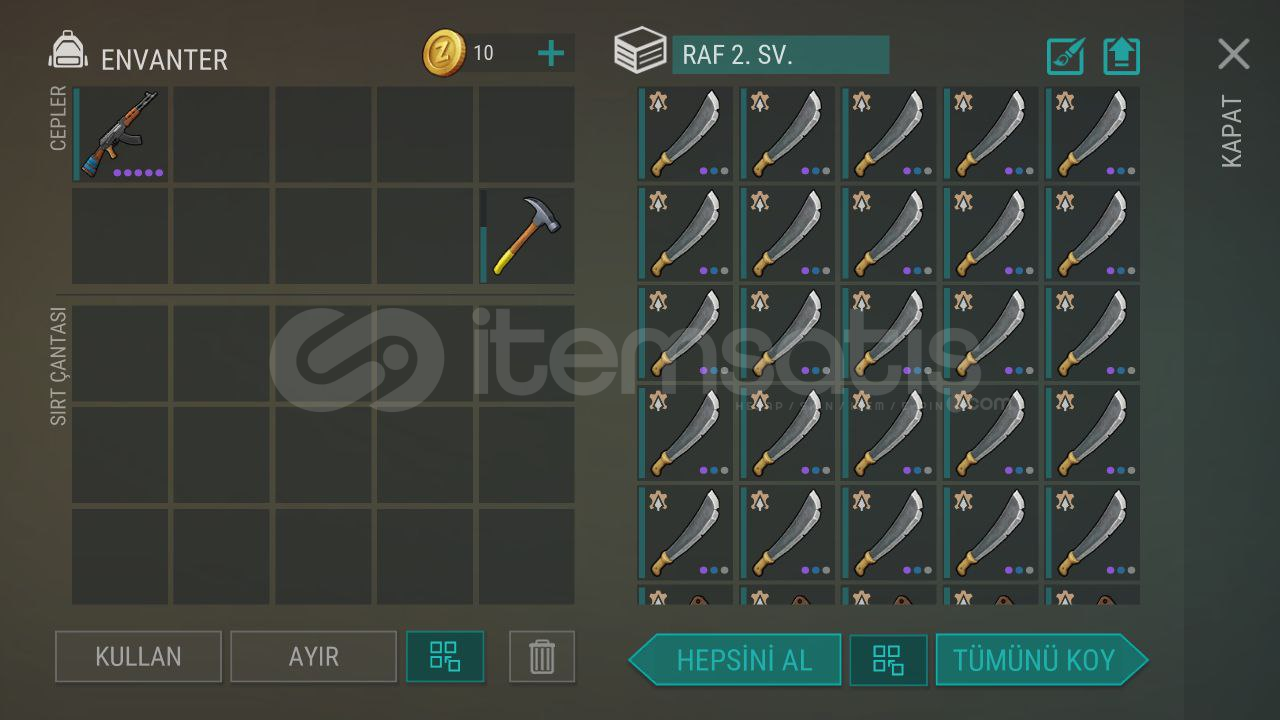Take everything with HEPSİNİ AL
The image size is (1280, 720).
tap(735, 660)
